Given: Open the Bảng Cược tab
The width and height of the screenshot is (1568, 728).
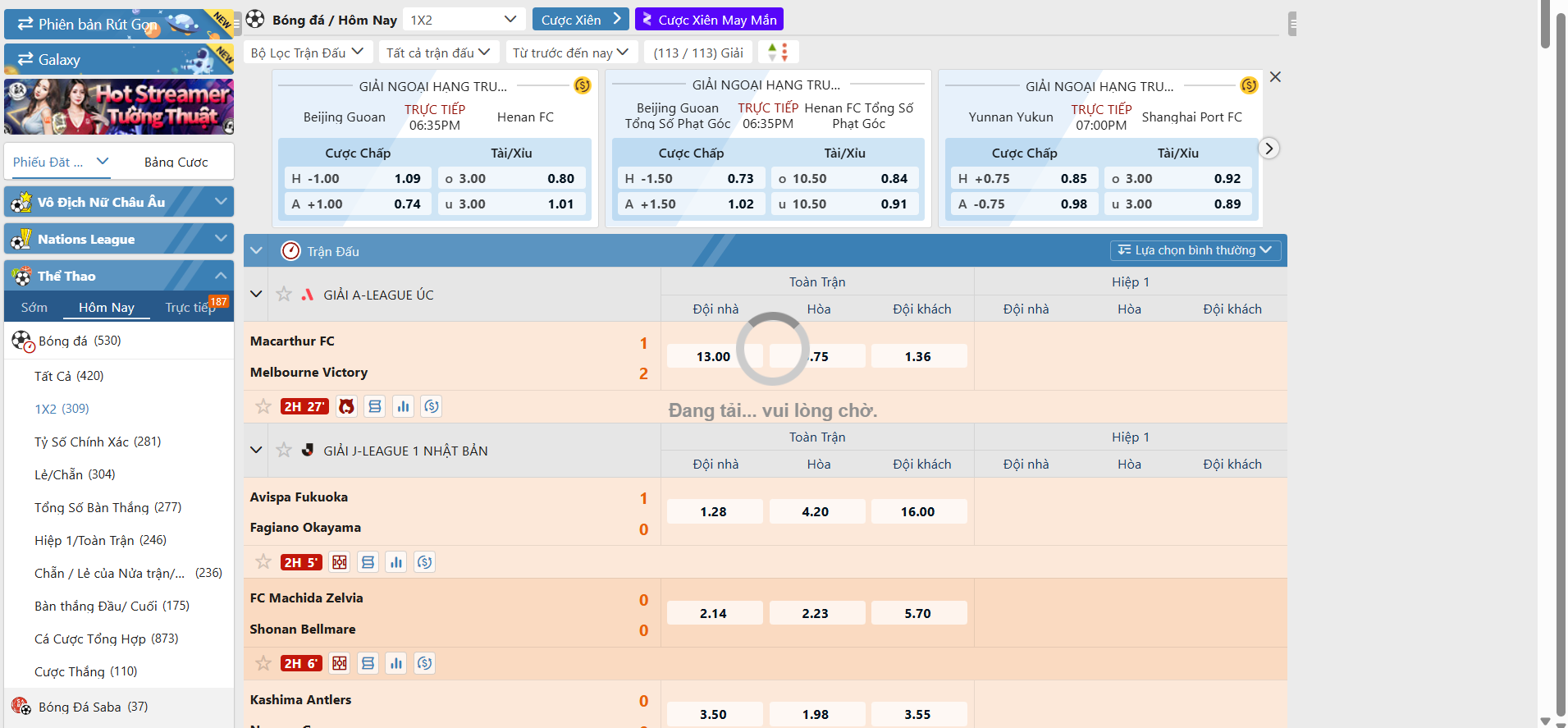Looking at the screenshot, I should pos(176,162).
